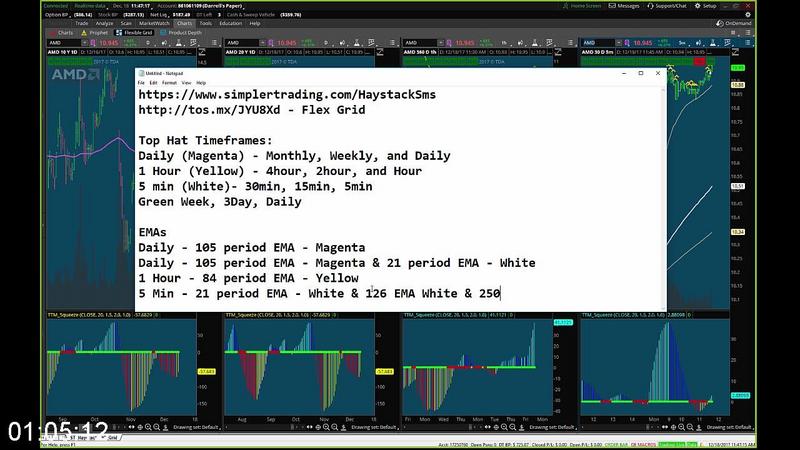Open first chart's Drawing set: Default dropdown
This screenshot has width=800, height=450.
[x=196, y=427]
